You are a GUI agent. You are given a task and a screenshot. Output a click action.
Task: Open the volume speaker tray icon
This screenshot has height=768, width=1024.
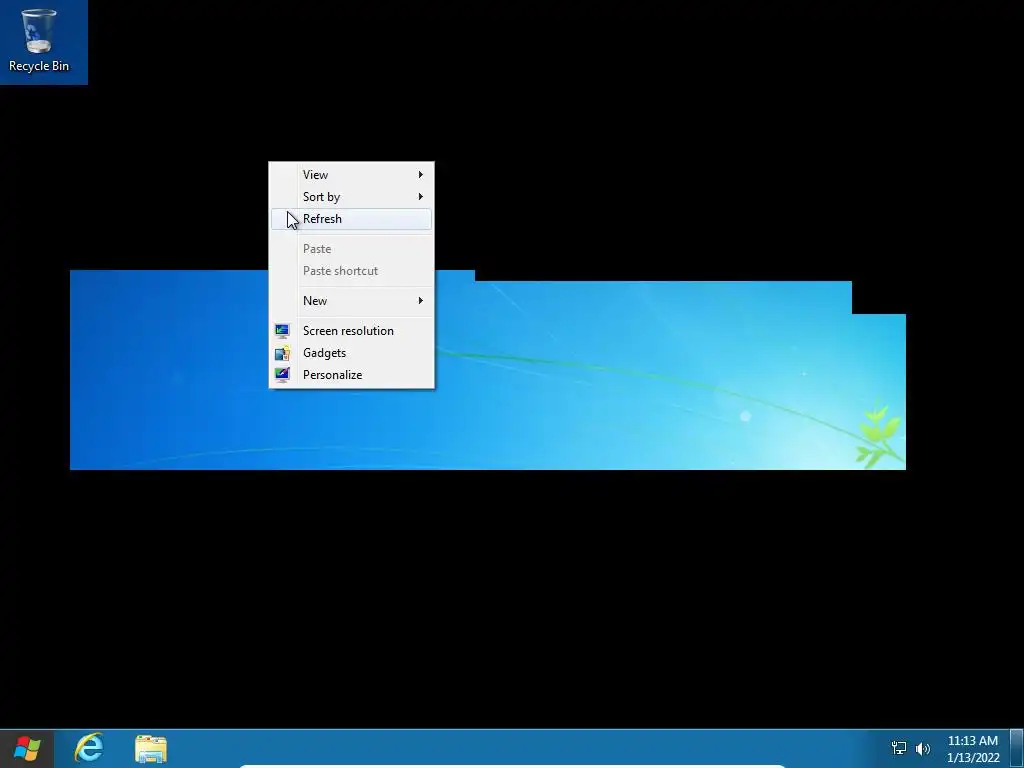923,748
